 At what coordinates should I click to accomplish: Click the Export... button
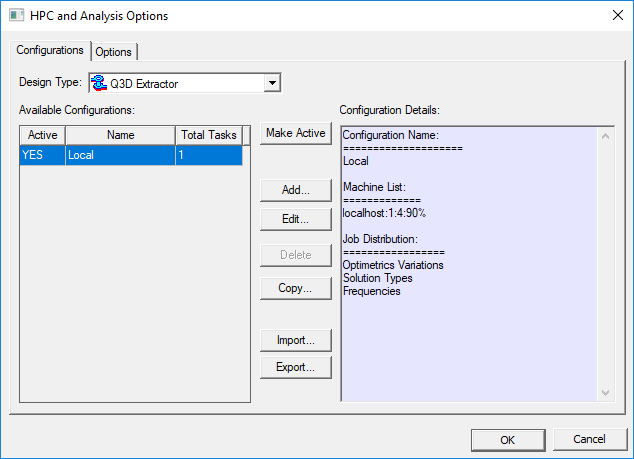pos(296,367)
